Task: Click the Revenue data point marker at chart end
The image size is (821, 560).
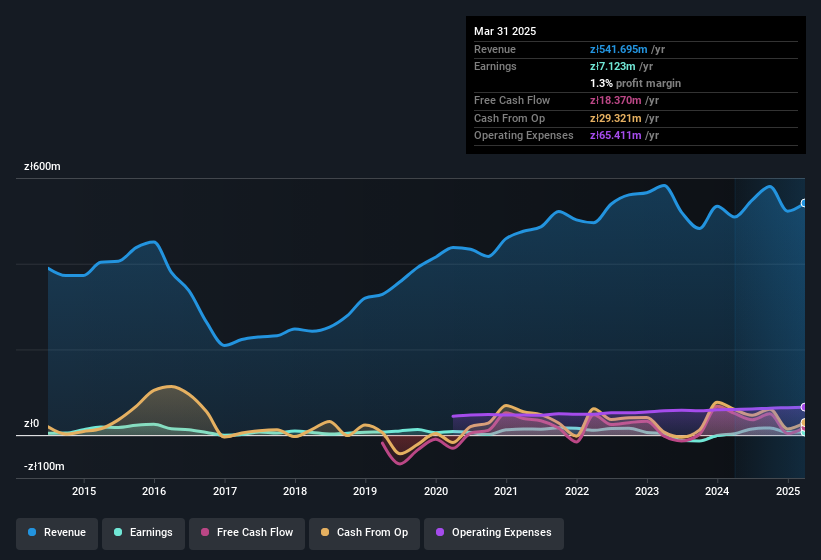Action: [804, 203]
